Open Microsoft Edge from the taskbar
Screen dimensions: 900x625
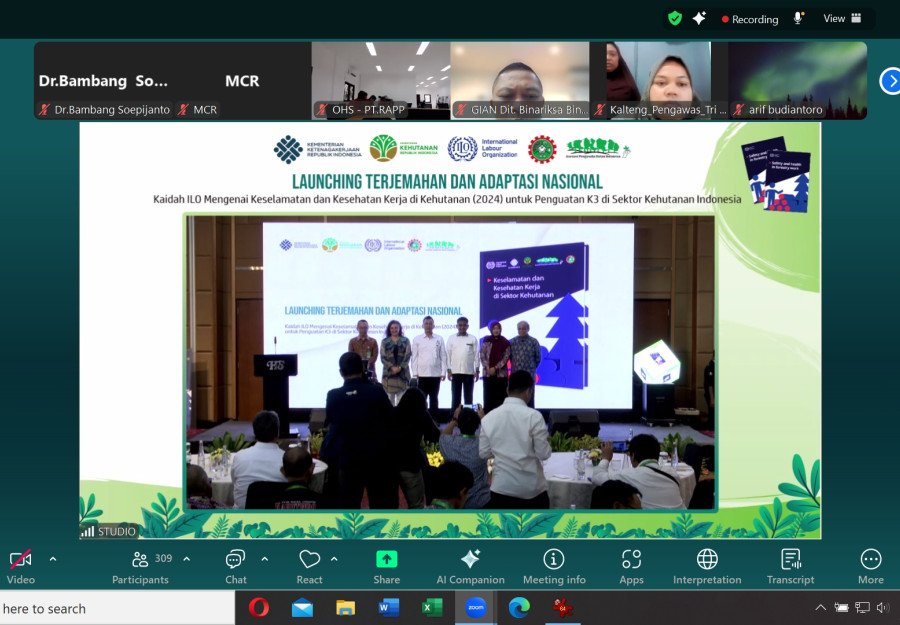coord(519,608)
